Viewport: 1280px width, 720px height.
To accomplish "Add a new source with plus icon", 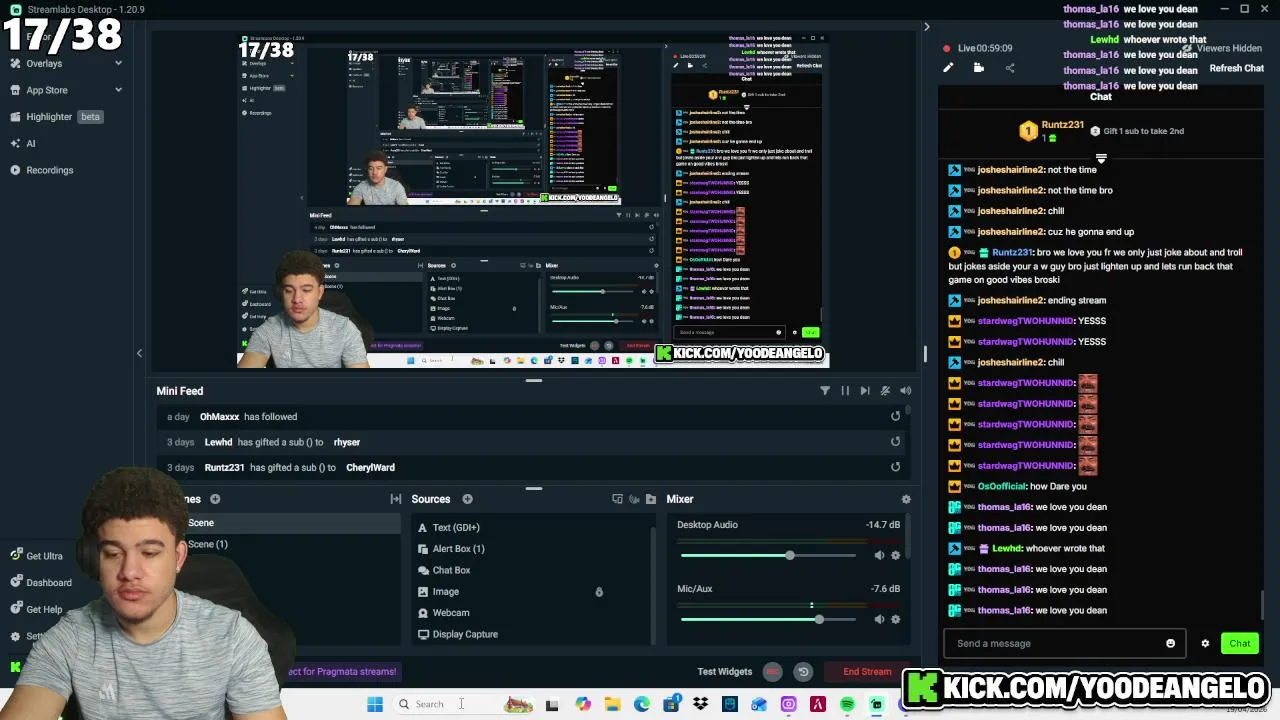I will 467,499.
